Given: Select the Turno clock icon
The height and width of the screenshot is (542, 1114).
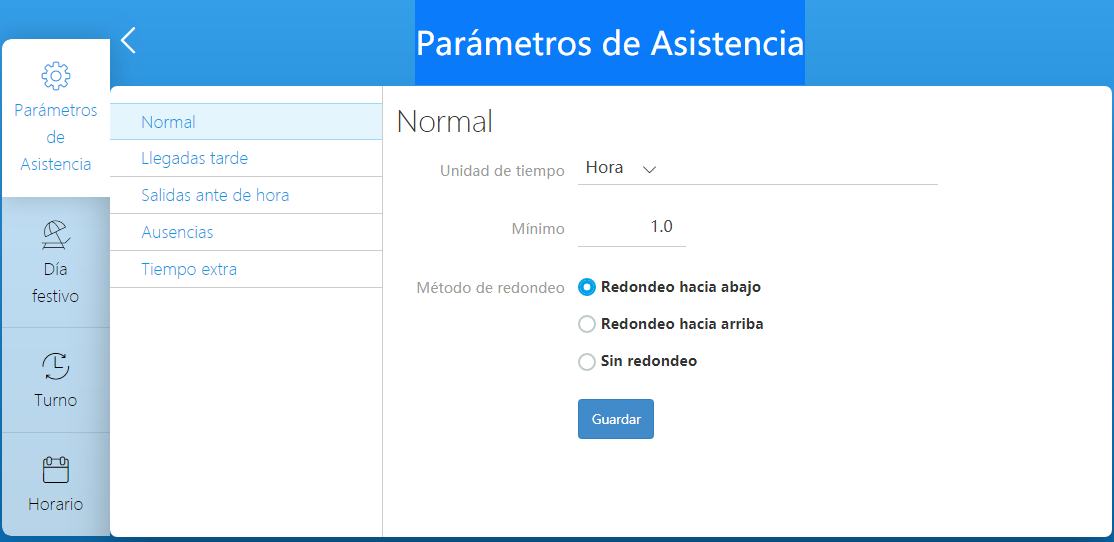Looking at the screenshot, I should (55, 366).
